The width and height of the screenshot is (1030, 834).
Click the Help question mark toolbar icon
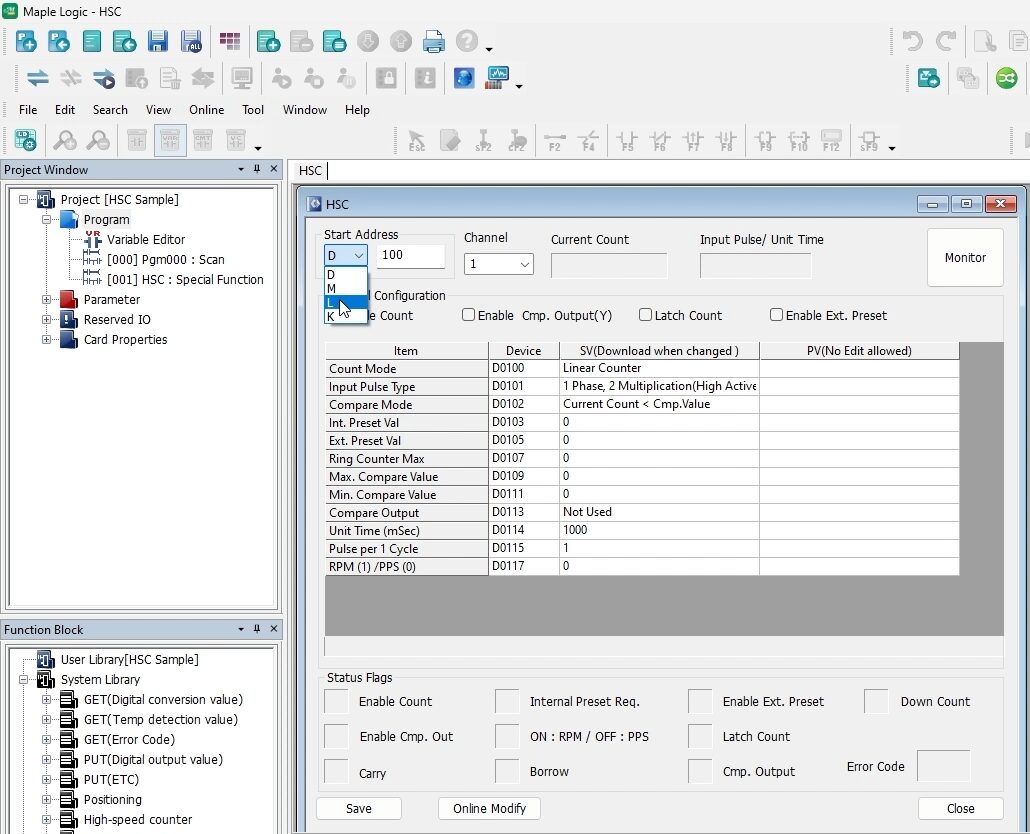(467, 41)
